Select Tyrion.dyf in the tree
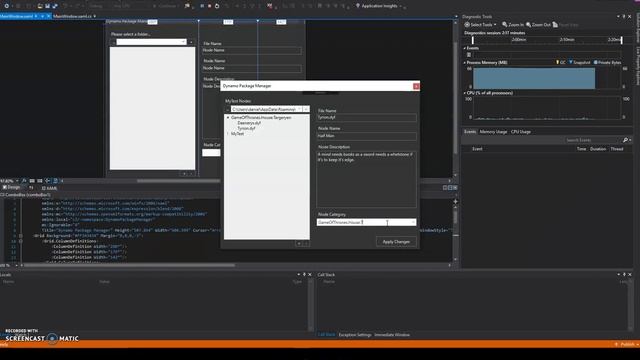 click(246, 128)
